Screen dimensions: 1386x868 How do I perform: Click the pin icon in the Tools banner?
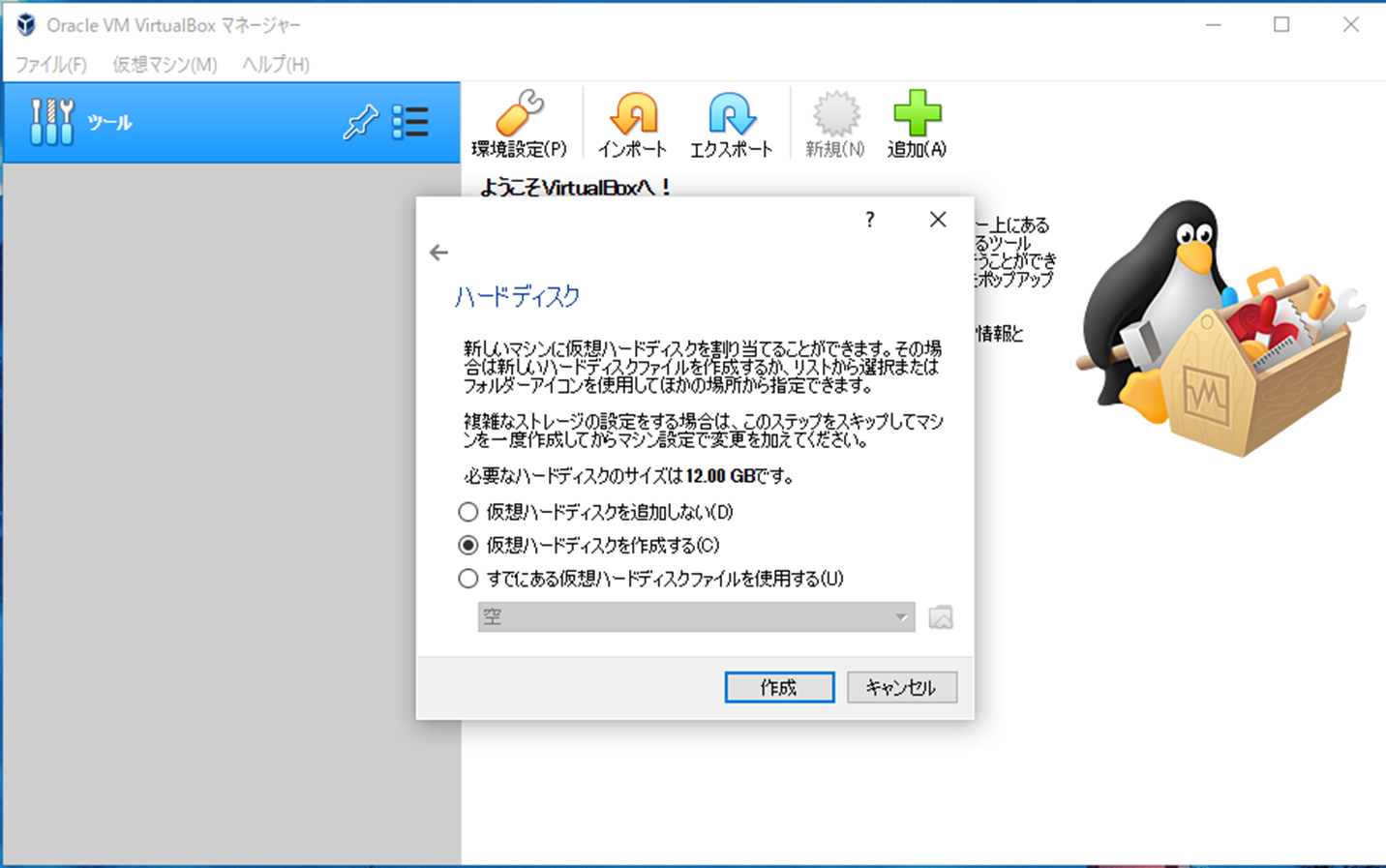click(361, 122)
